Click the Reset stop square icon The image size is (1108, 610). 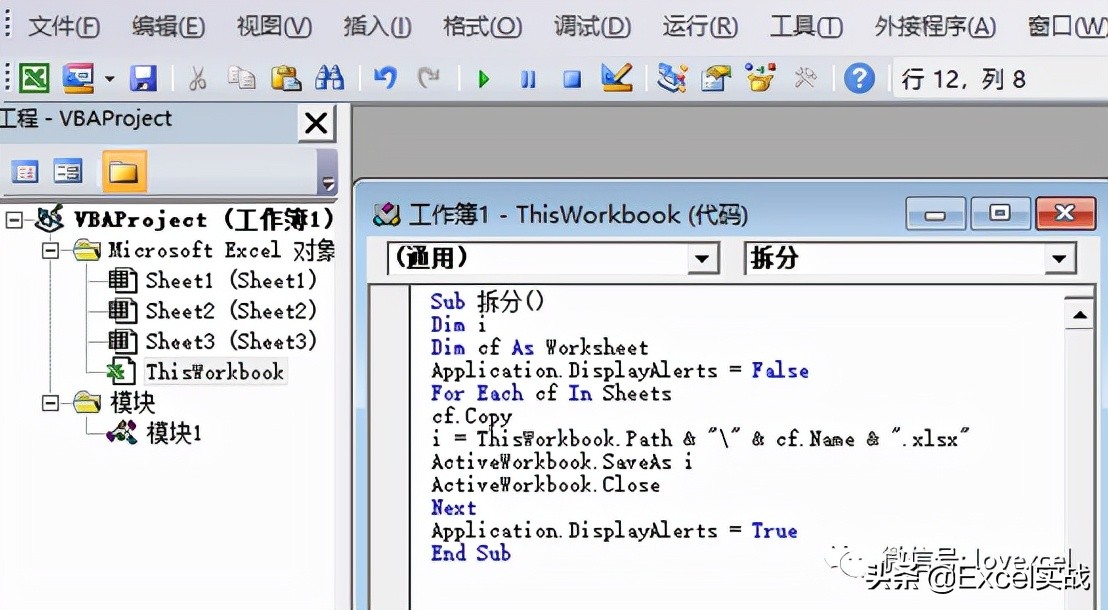pyautogui.click(x=572, y=78)
